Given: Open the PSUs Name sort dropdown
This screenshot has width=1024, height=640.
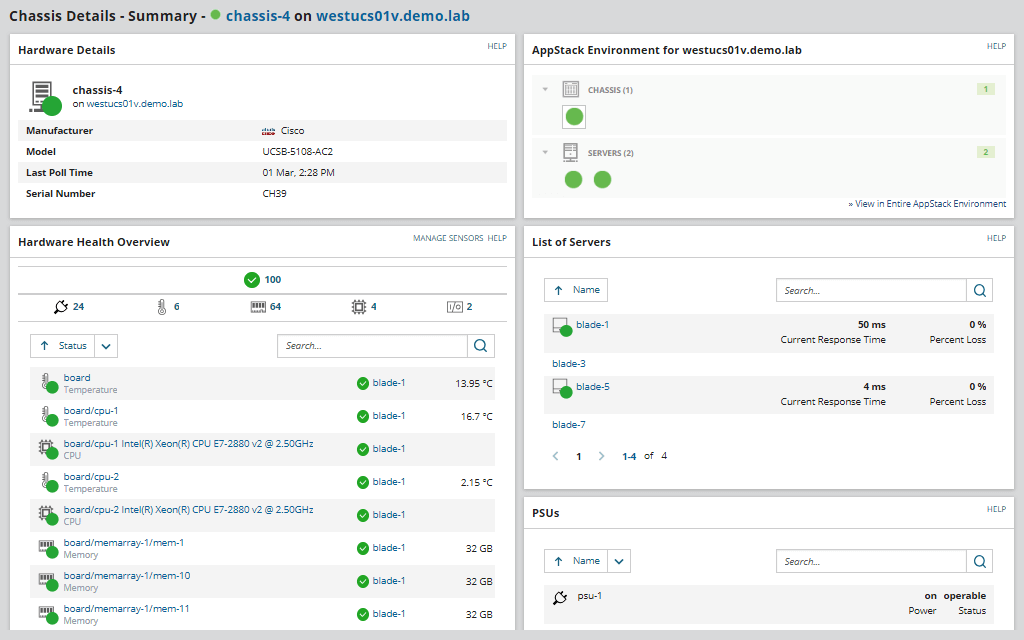Looking at the screenshot, I should coord(620,561).
